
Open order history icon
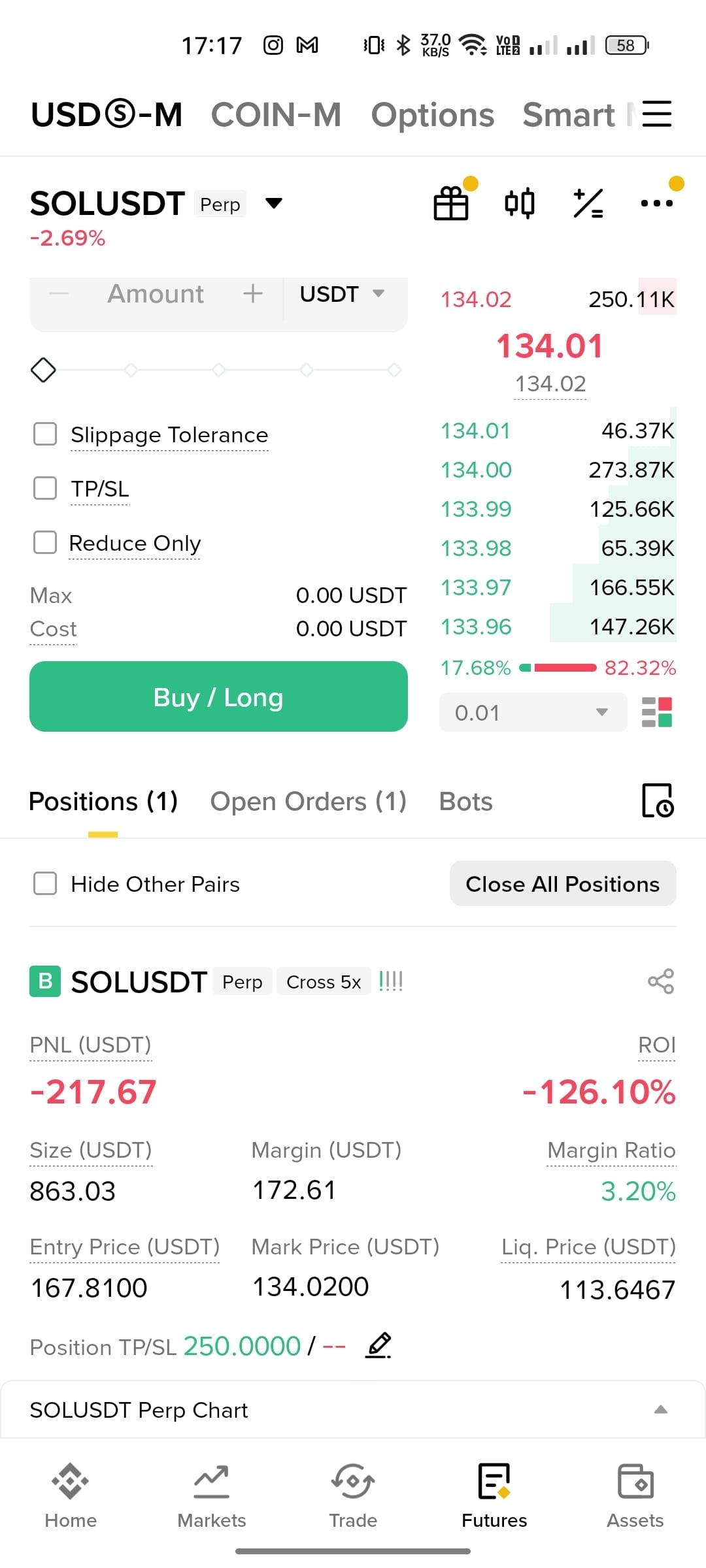point(658,800)
